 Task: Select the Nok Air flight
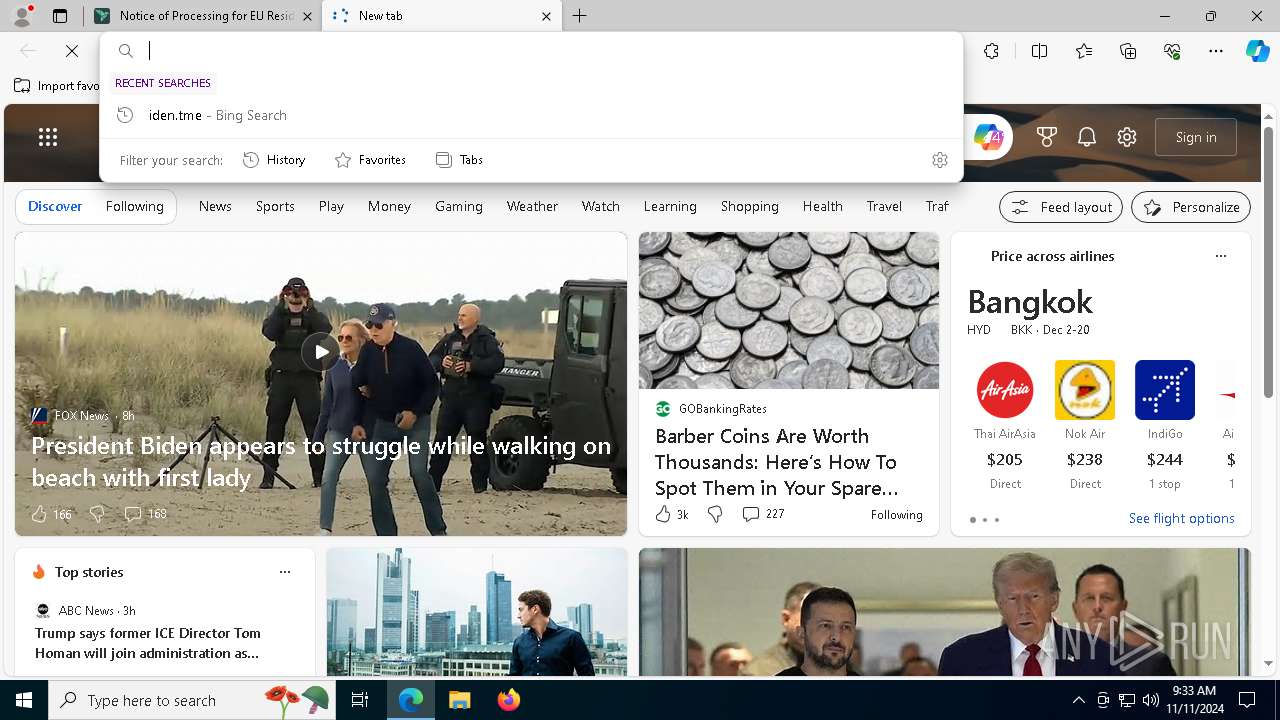1085,425
